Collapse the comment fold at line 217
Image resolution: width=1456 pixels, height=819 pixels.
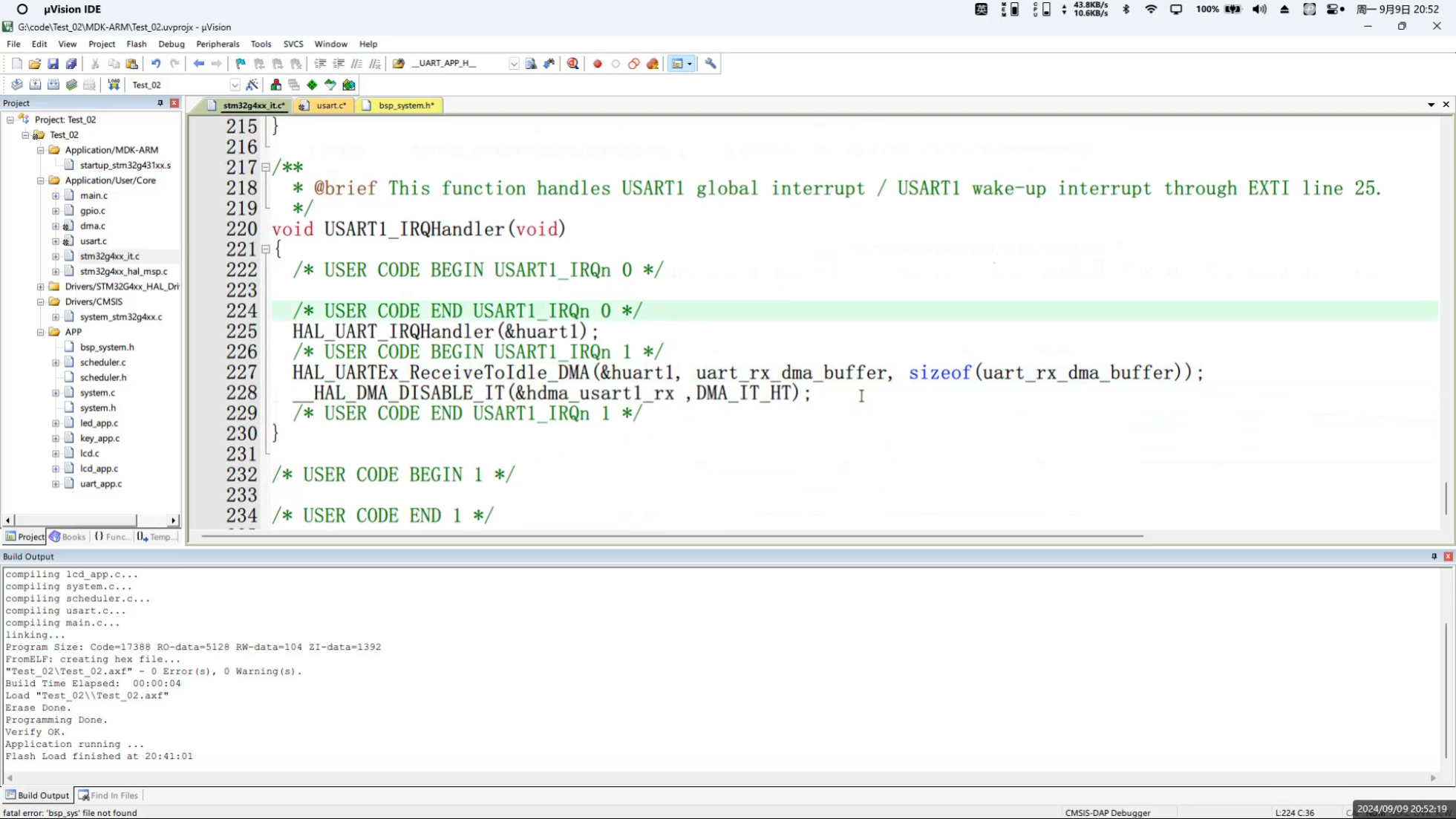tap(265, 168)
